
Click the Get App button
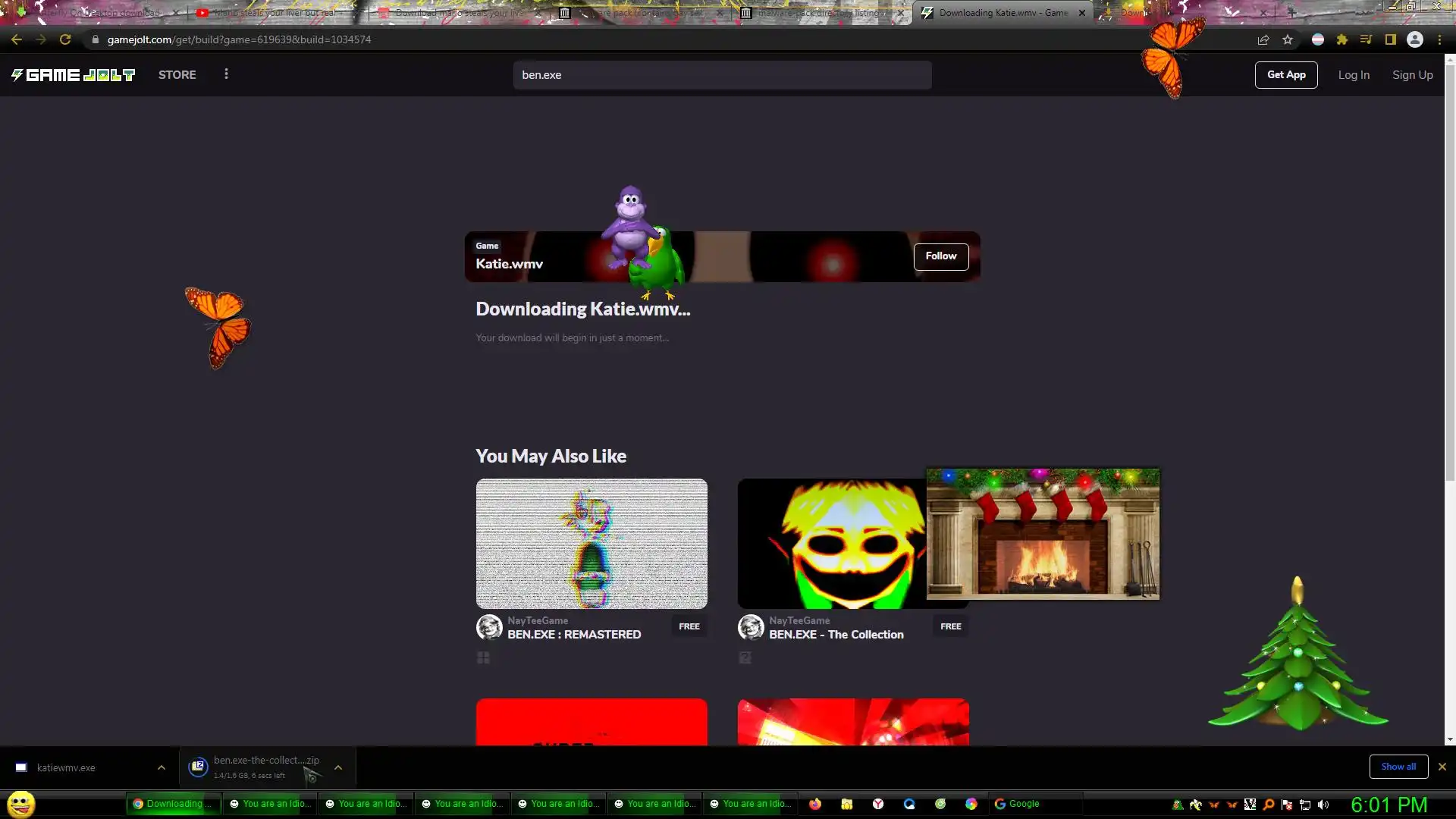[x=1286, y=74]
